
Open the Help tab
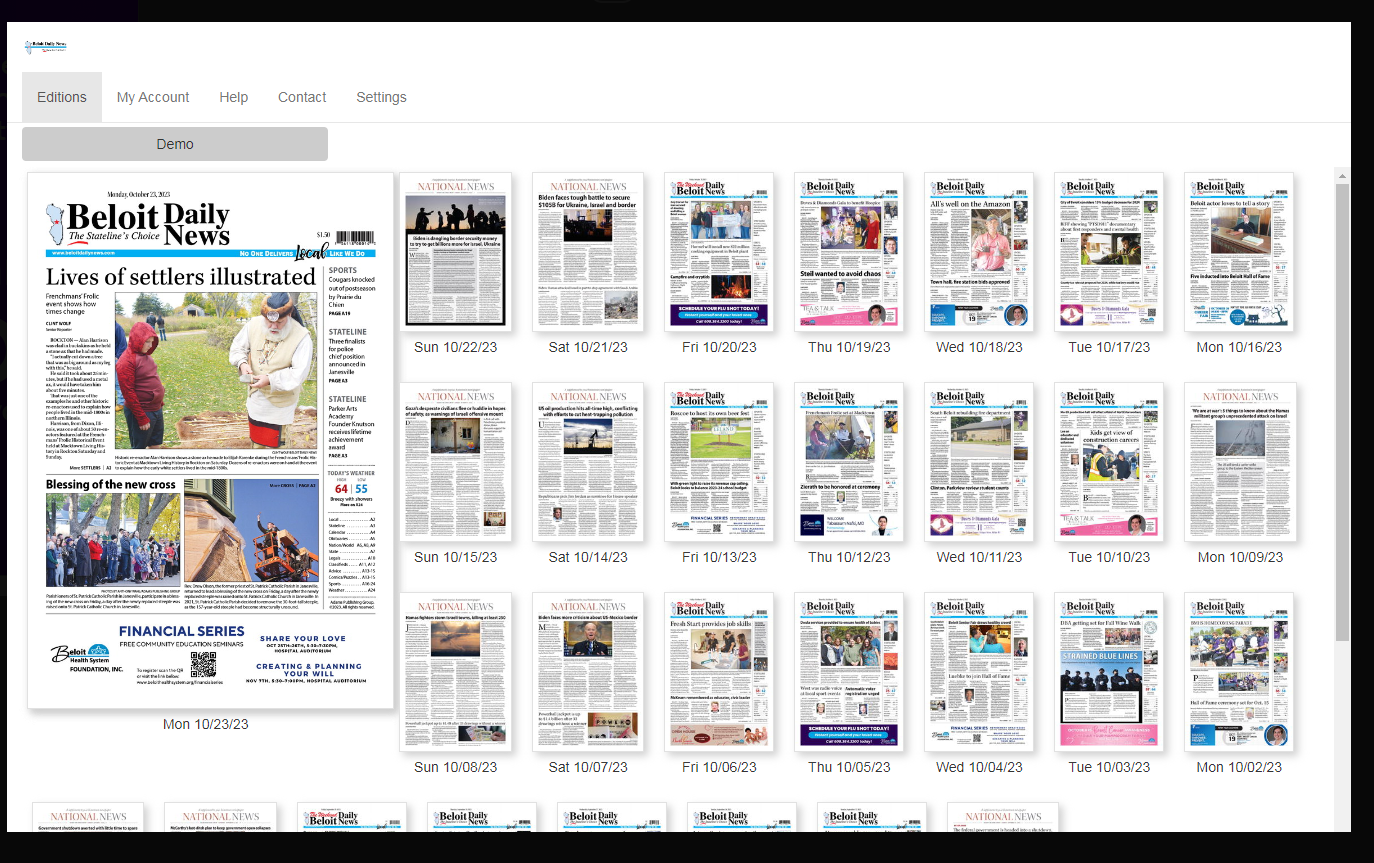tap(234, 97)
